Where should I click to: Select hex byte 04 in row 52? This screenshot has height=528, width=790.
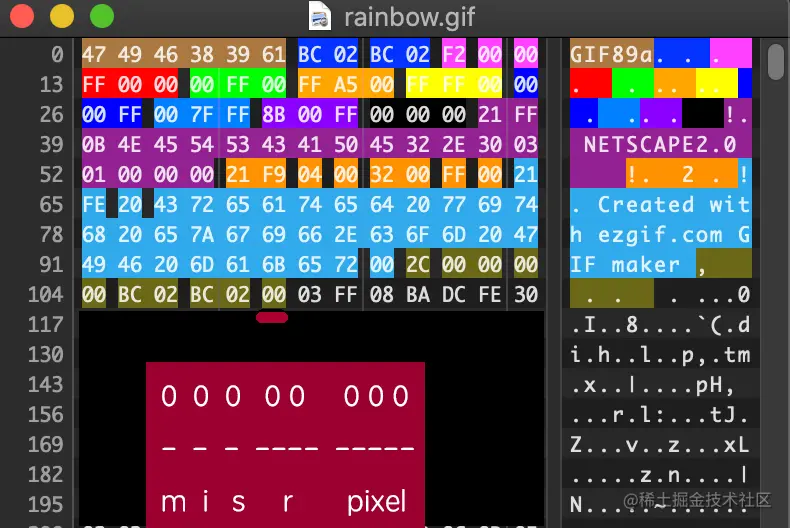[x=309, y=174]
